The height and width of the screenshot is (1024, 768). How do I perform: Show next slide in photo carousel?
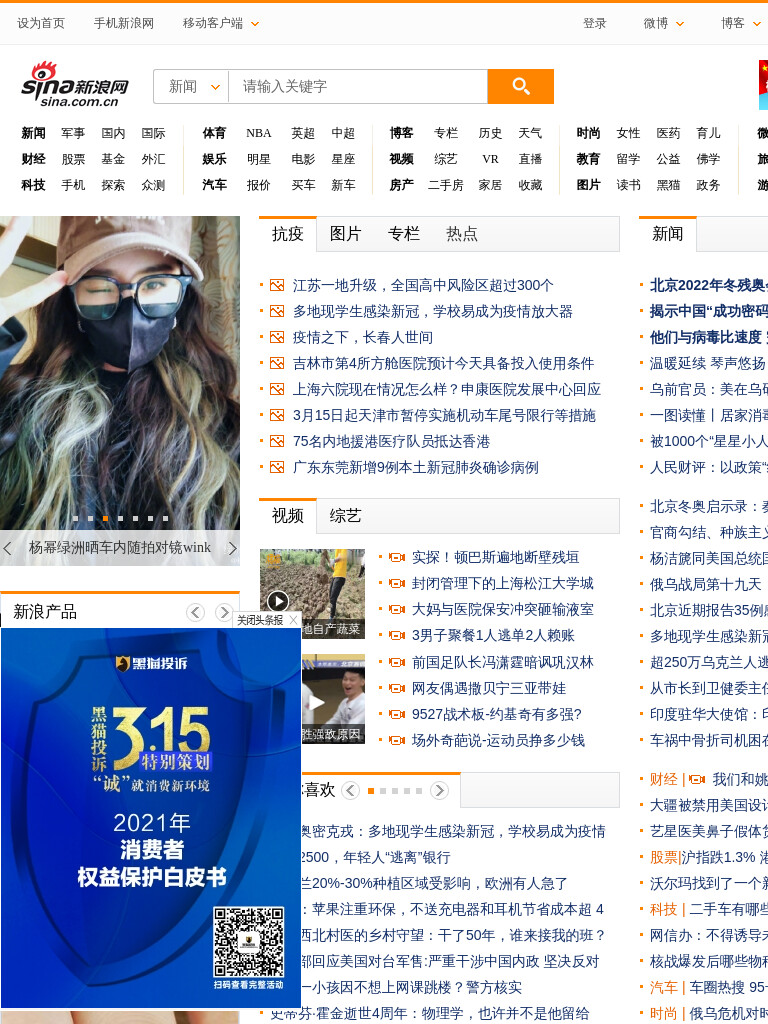(232, 548)
